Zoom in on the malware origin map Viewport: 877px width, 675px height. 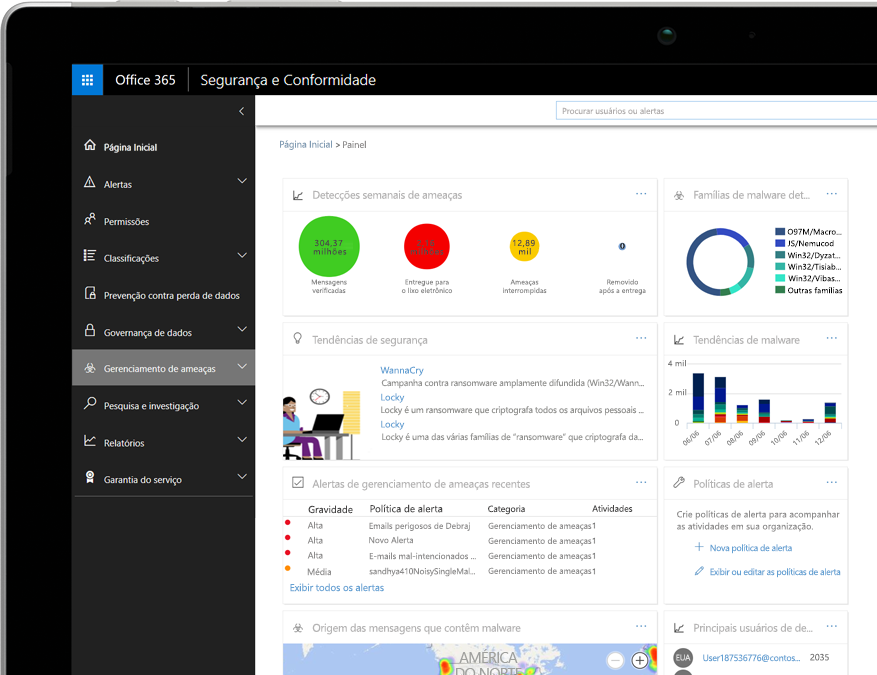(640, 660)
